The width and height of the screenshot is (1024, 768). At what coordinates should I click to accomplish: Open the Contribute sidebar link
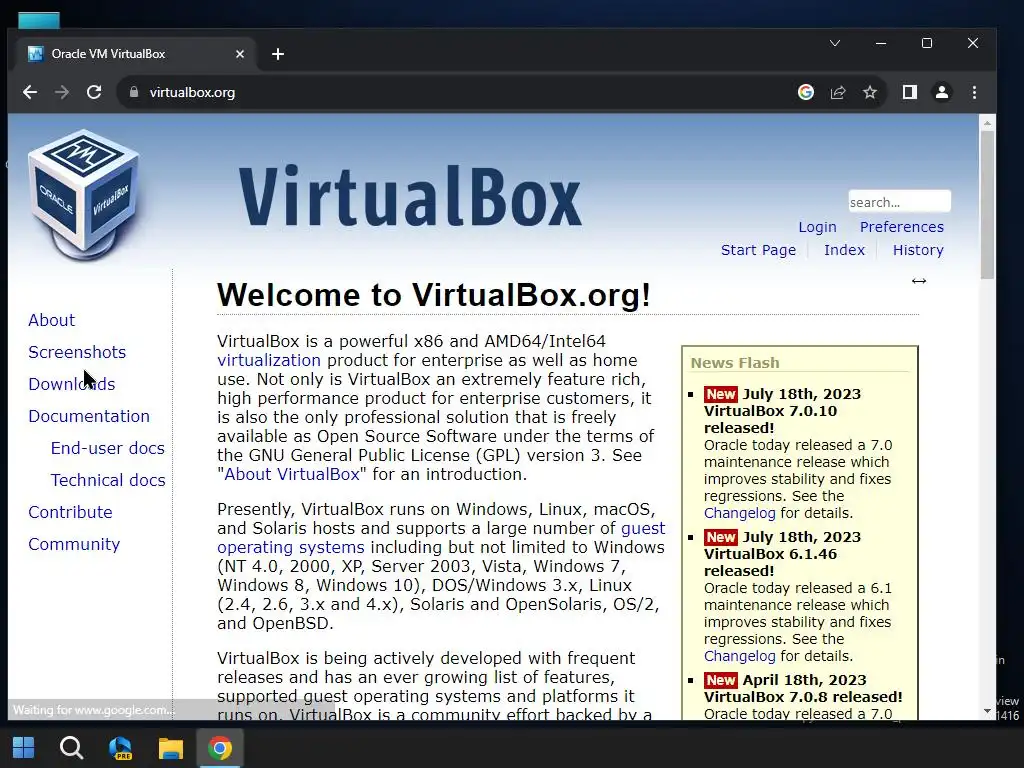coord(70,512)
